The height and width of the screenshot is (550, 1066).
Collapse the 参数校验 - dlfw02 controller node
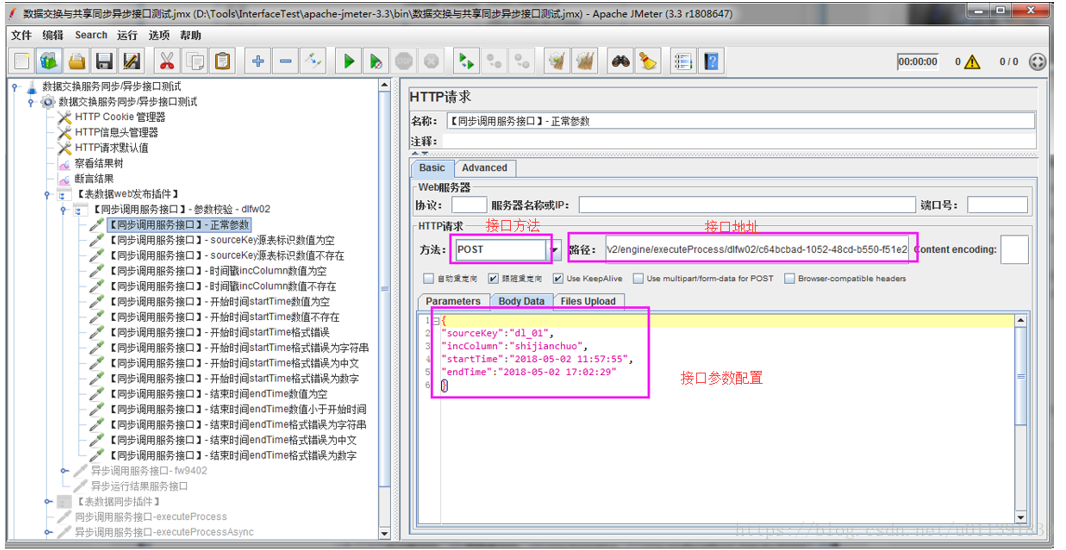click(63, 209)
